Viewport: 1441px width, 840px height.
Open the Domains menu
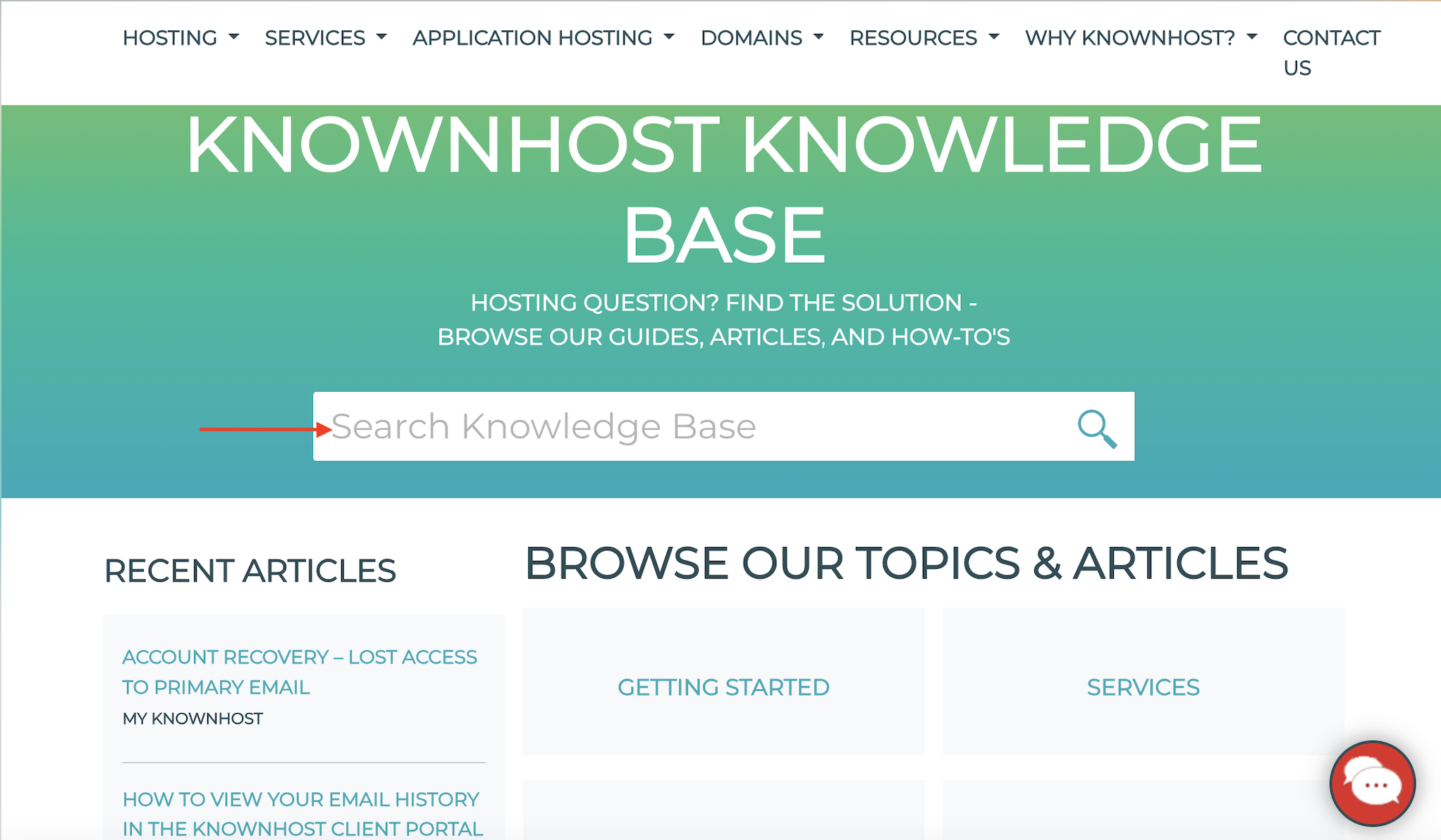tap(762, 37)
